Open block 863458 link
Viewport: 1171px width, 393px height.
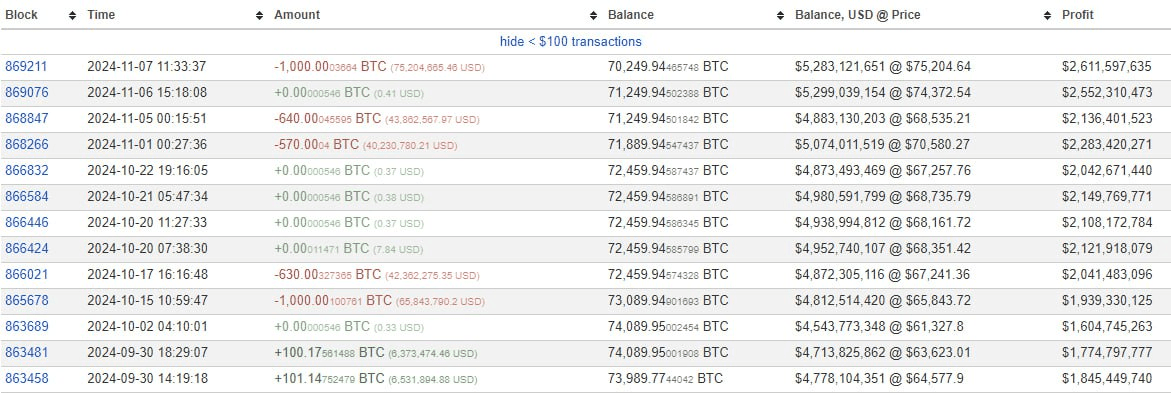26,379
